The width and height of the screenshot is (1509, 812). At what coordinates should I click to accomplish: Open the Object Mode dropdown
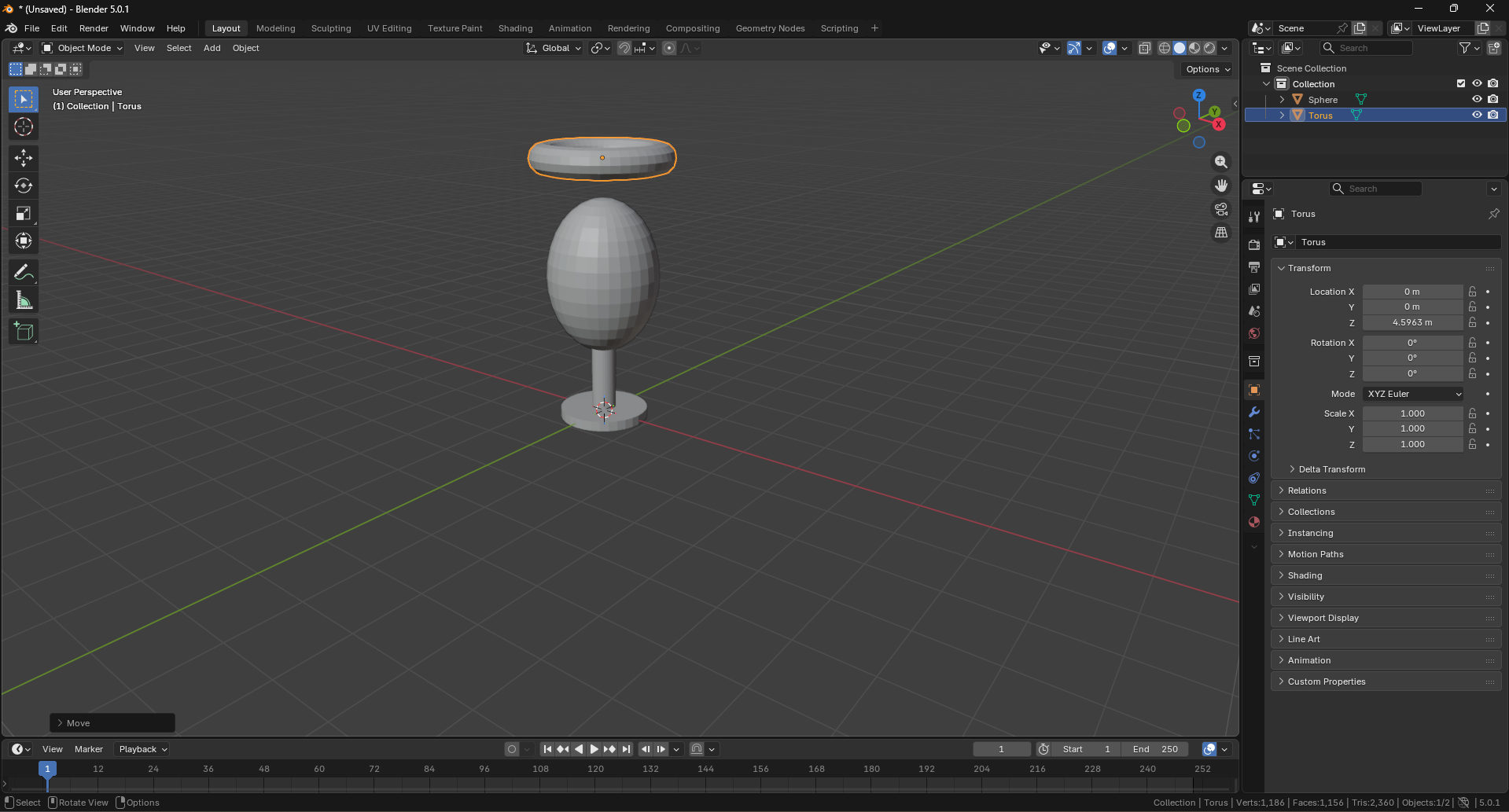83,48
